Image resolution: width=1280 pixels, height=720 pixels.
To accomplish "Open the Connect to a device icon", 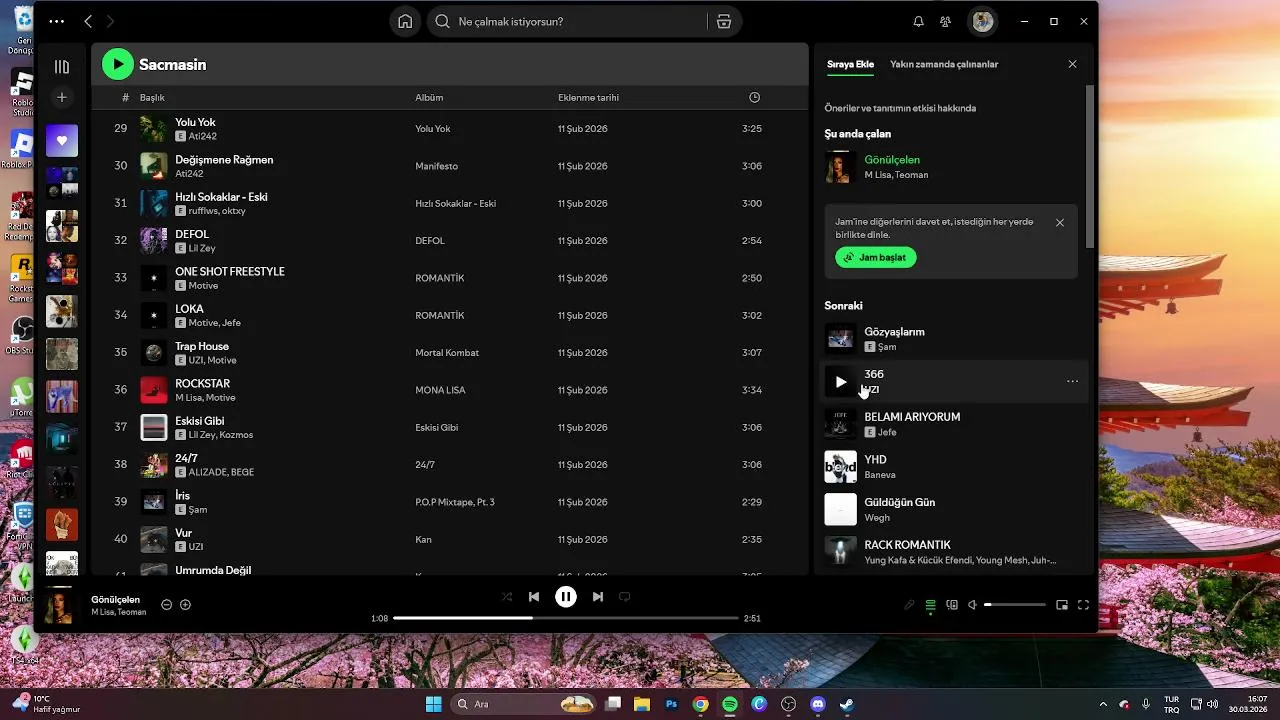I will click(952, 605).
